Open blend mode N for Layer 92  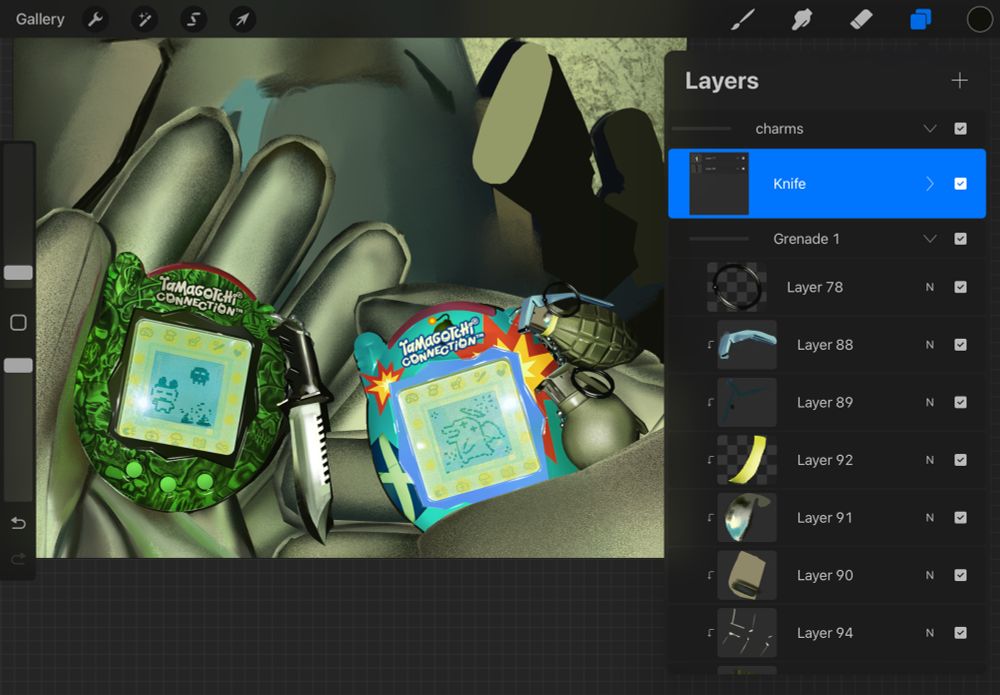930,460
